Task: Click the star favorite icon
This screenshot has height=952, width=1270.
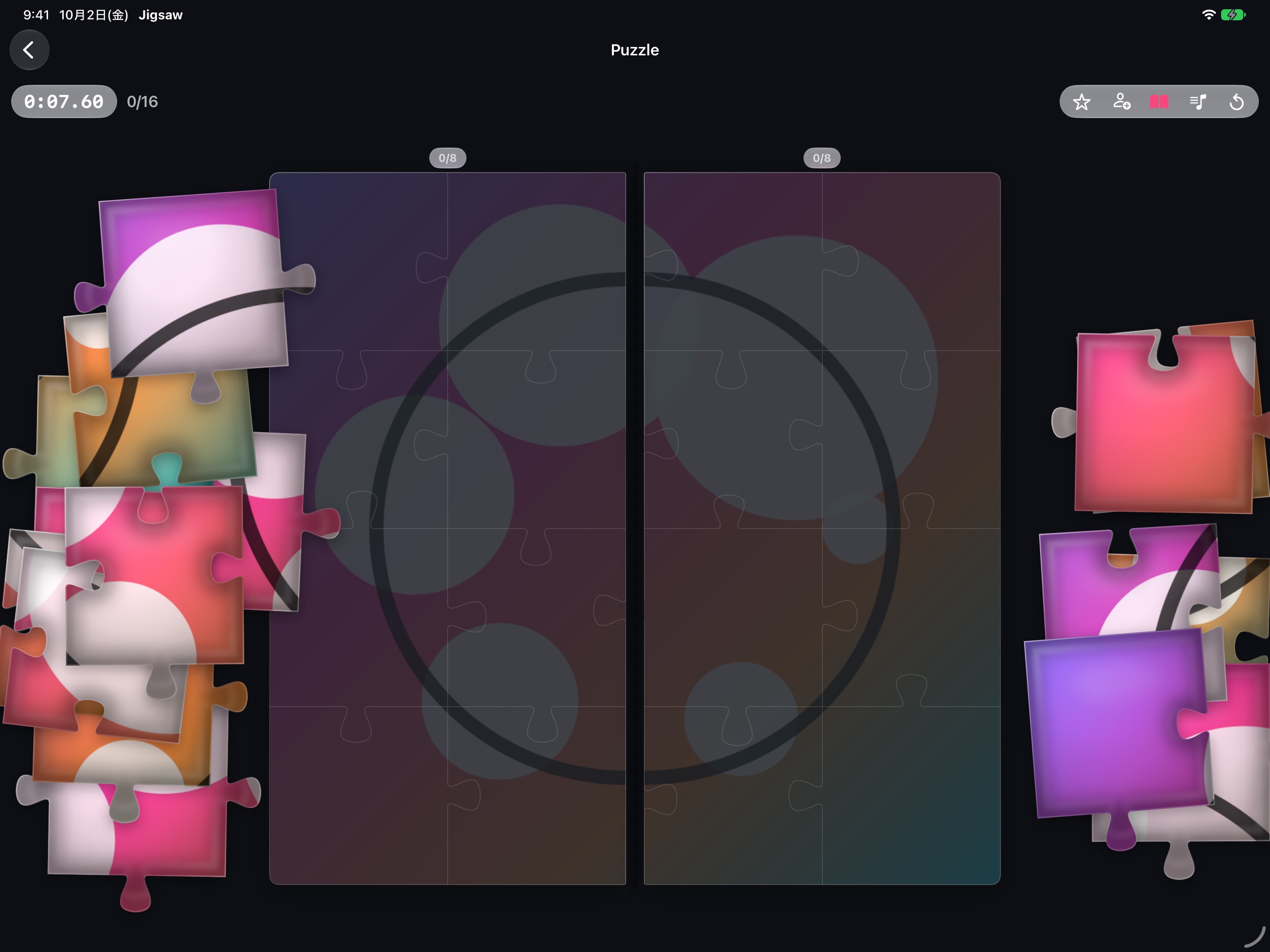Action: pyautogui.click(x=1082, y=102)
